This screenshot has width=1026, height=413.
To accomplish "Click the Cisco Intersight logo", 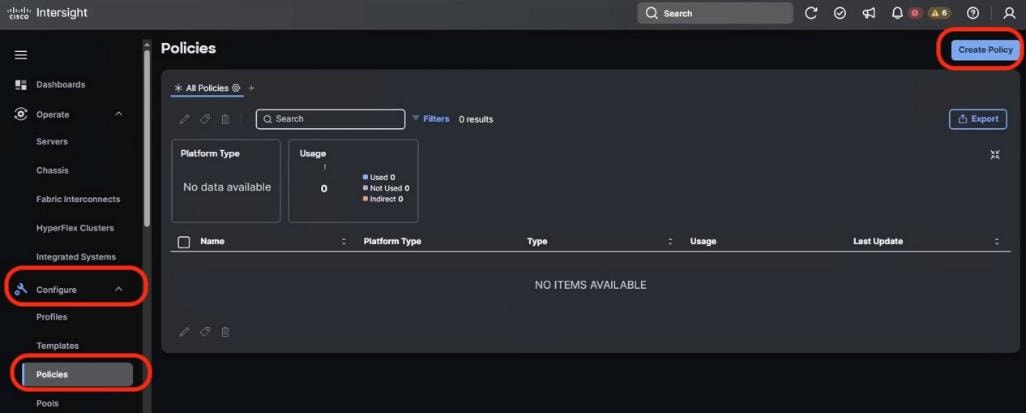I will 47,13.
